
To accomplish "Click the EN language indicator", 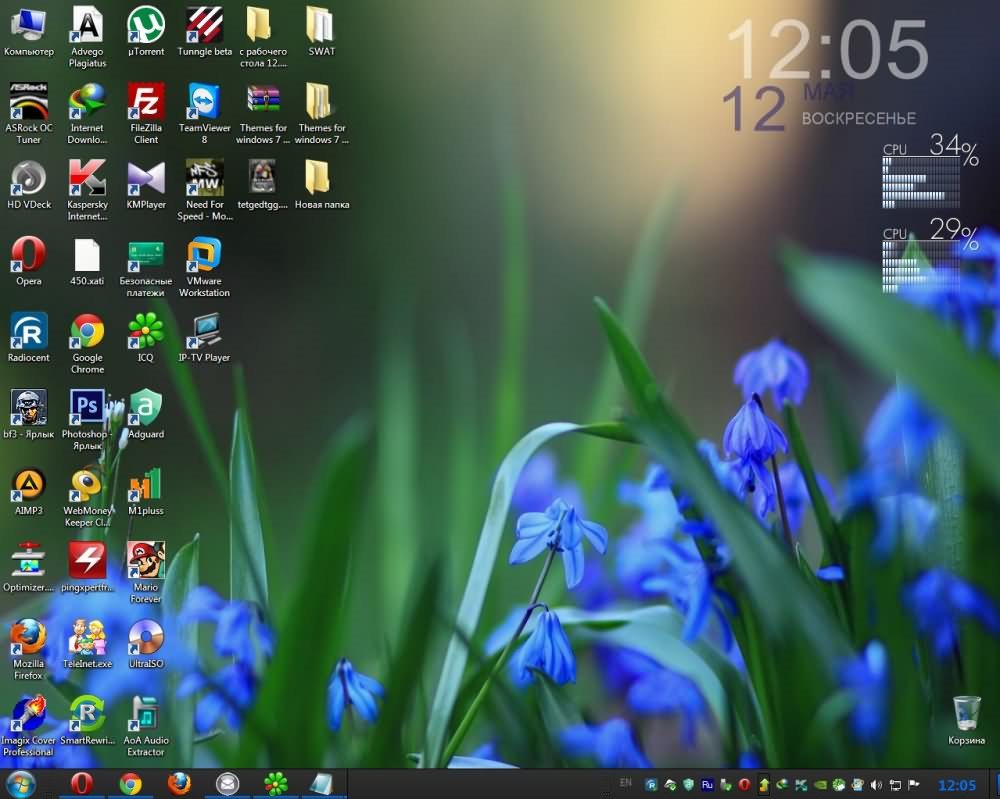I will tap(626, 782).
